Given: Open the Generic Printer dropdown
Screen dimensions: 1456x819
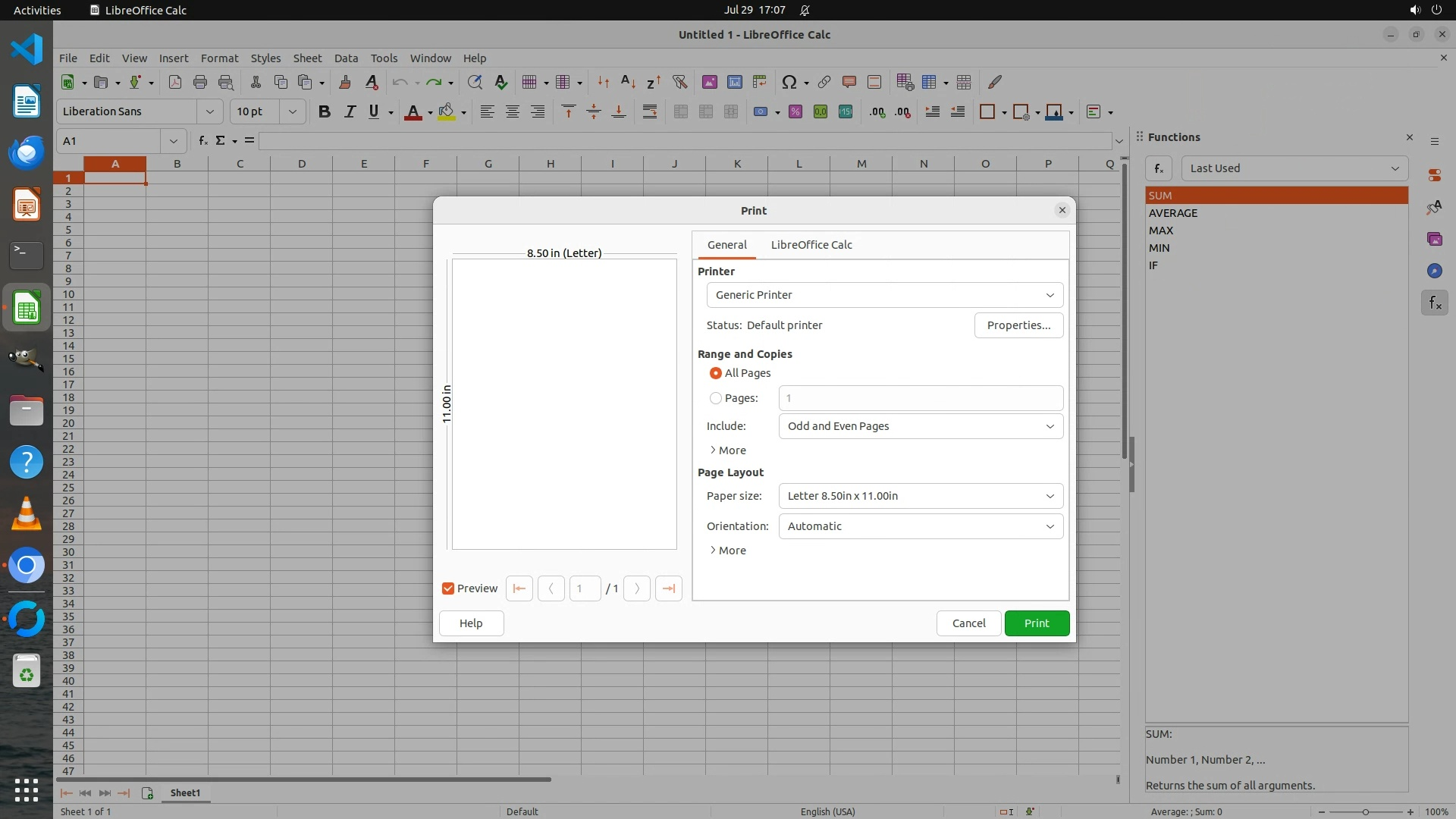Looking at the screenshot, I should click(x=884, y=295).
